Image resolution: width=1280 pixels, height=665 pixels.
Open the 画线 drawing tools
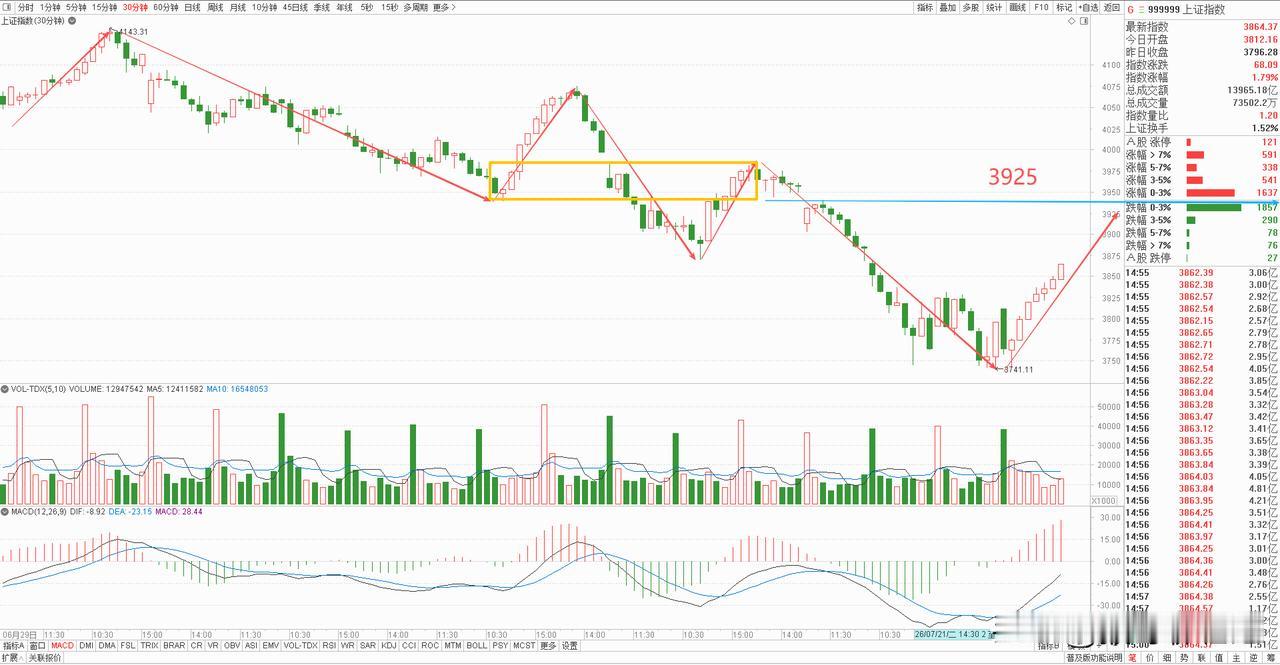(1018, 7)
